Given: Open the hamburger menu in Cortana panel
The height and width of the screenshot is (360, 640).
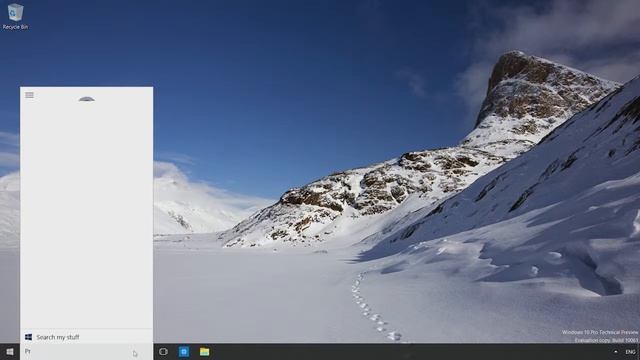Looking at the screenshot, I should click(x=29, y=95).
